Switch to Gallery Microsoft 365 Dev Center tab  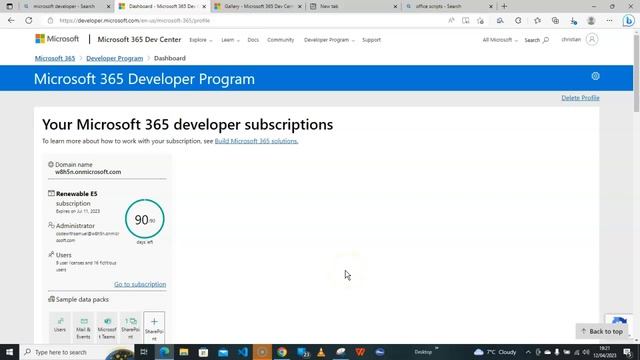[x=258, y=6]
